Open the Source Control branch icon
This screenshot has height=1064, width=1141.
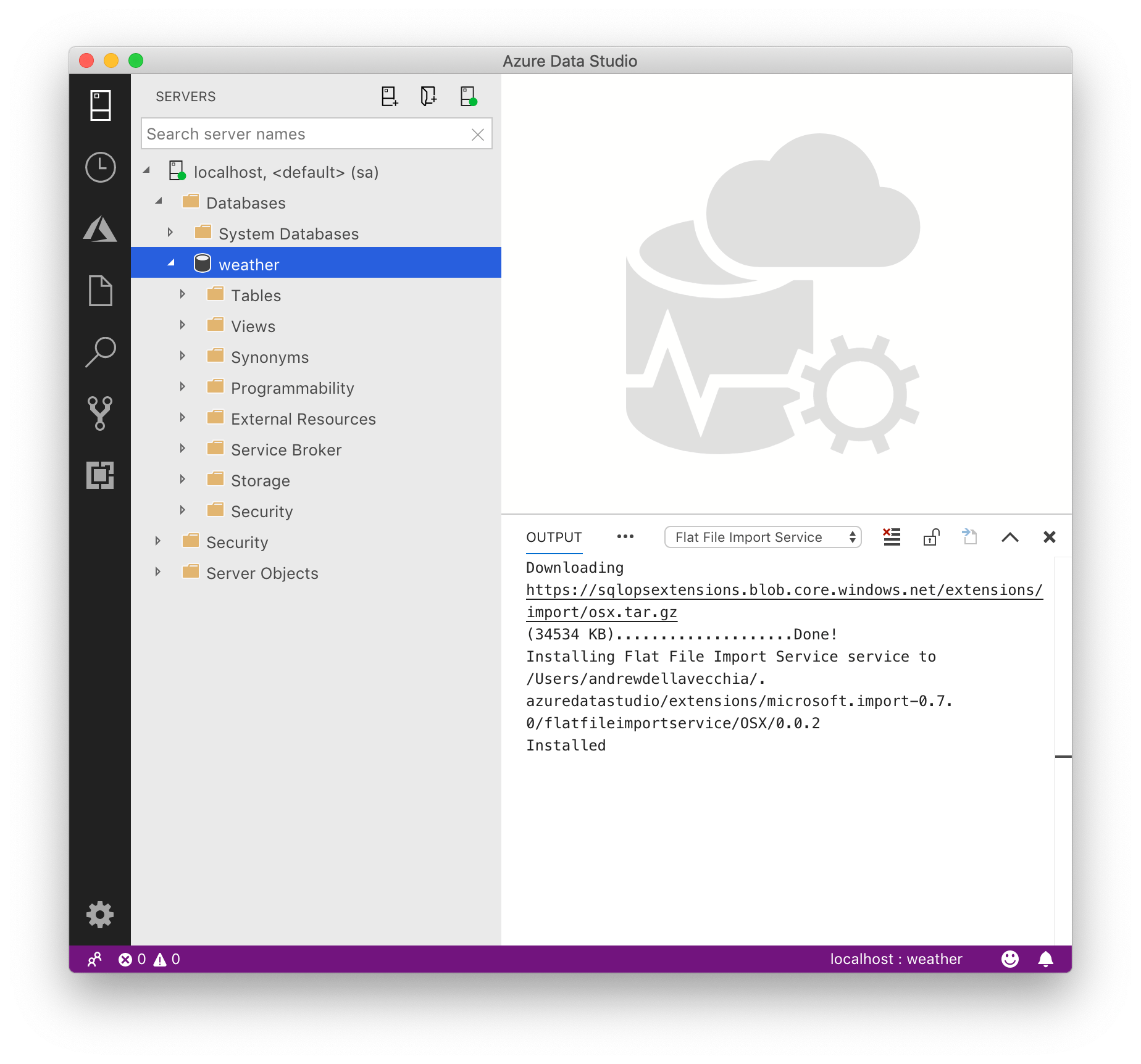[100, 413]
